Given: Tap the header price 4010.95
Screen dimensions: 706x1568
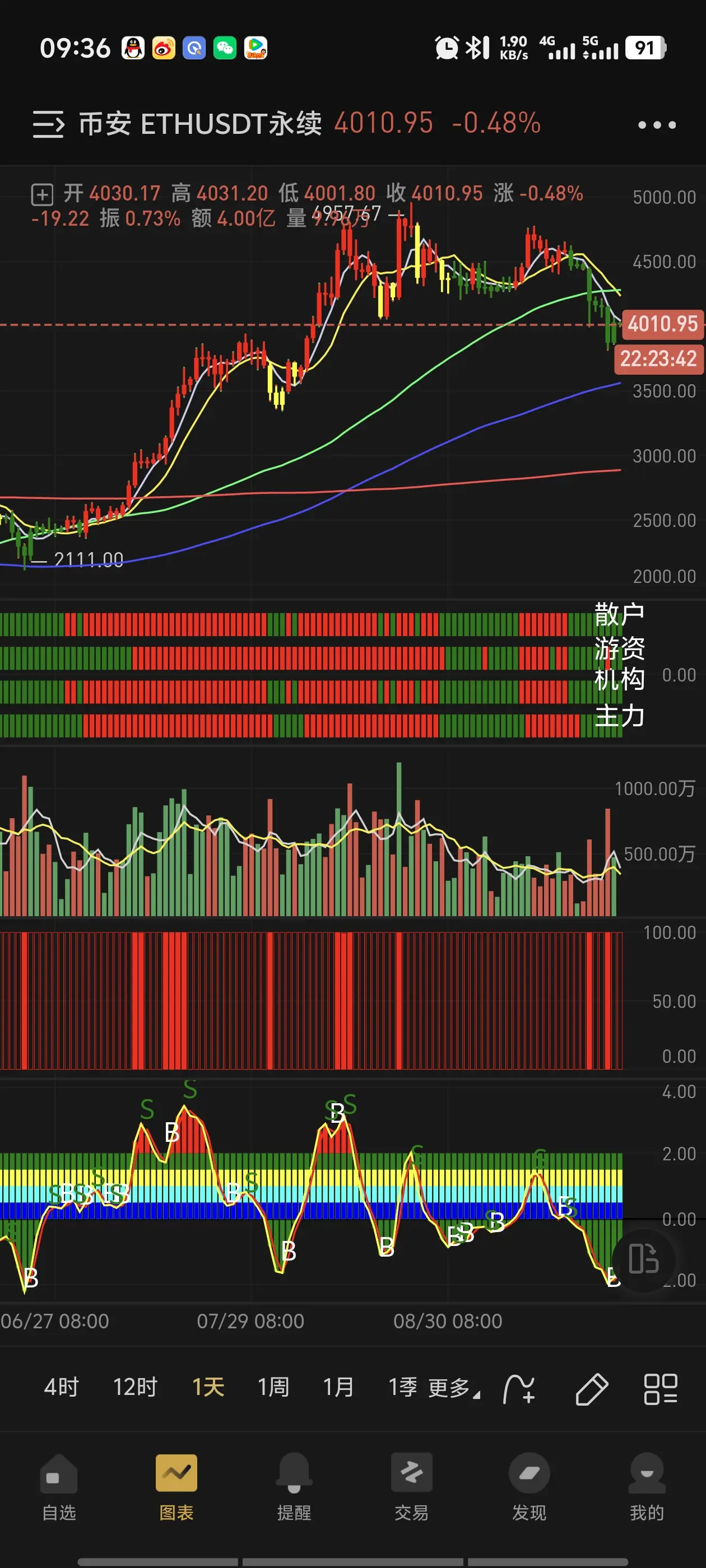Looking at the screenshot, I should click(x=383, y=124).
